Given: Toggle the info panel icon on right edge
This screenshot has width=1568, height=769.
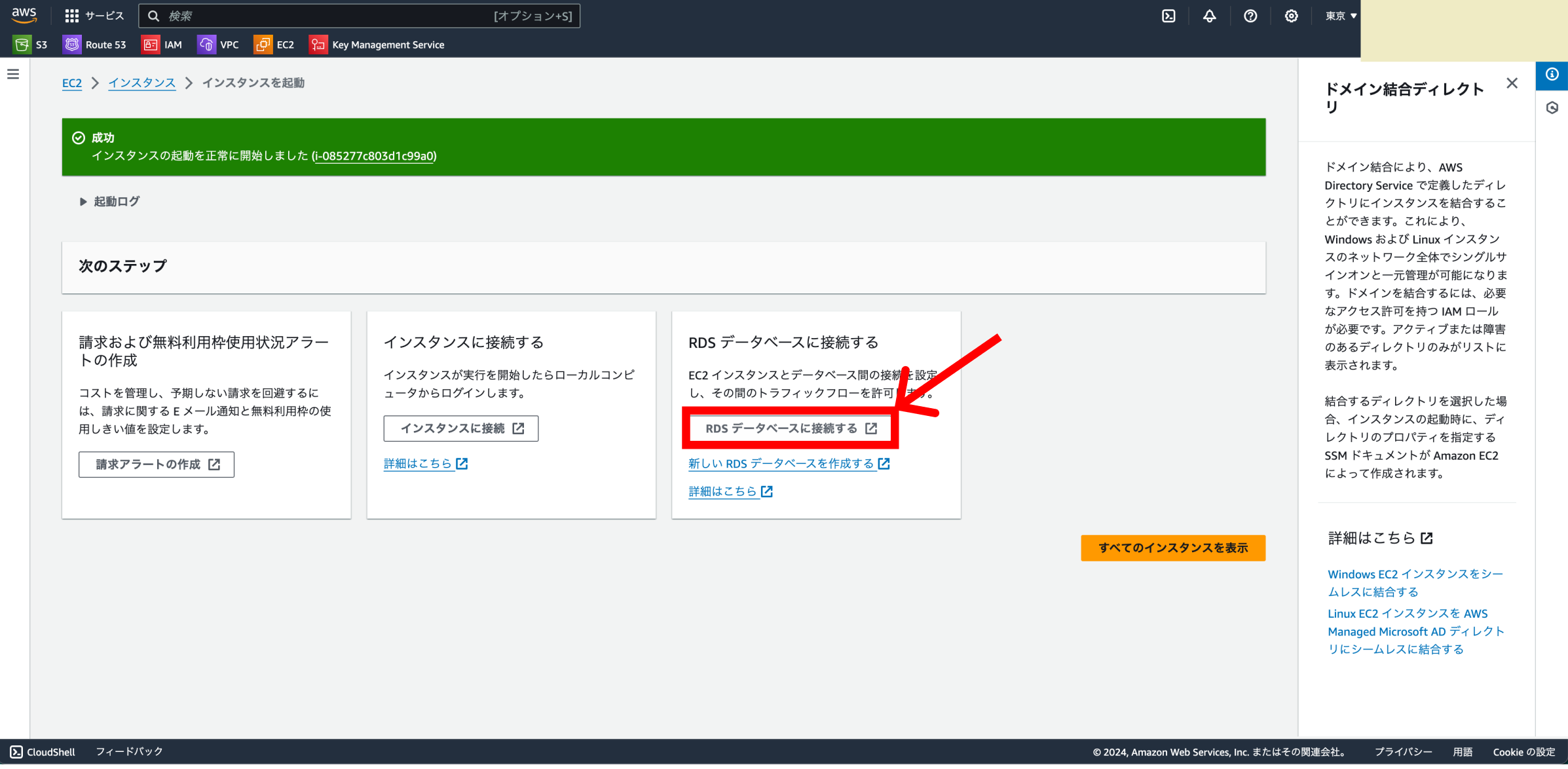Looking at the screenshot, I should tap(1552, 74).
